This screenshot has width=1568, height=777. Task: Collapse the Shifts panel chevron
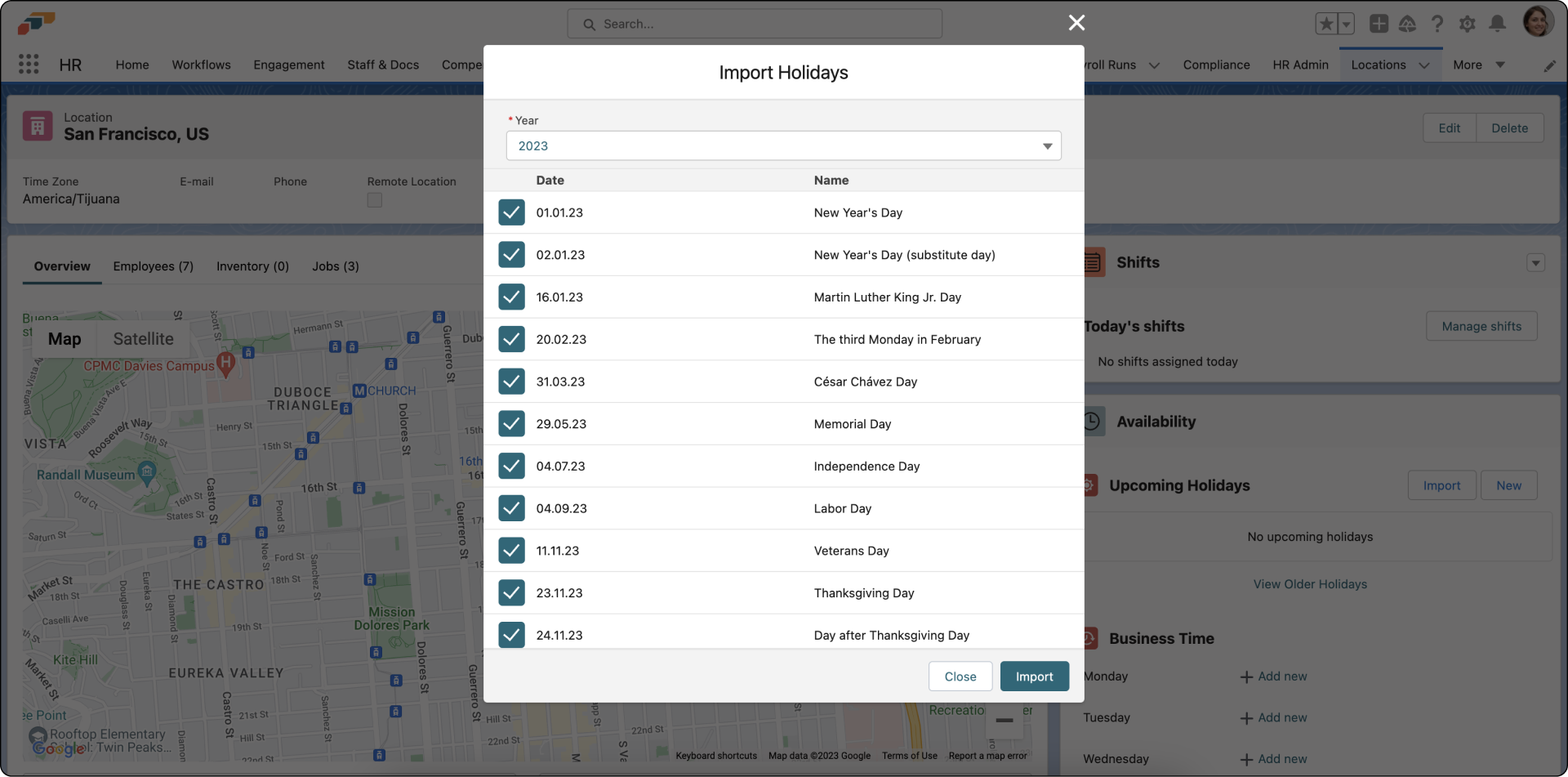(x=1536, y=262)
